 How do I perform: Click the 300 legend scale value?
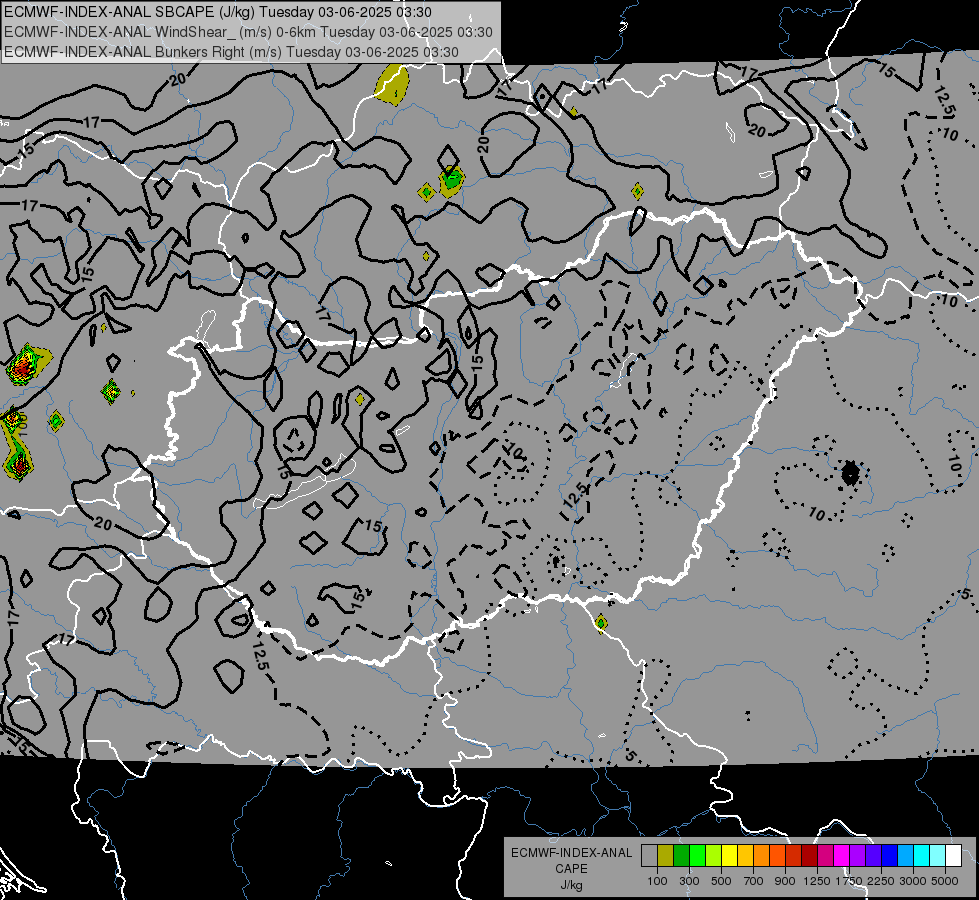[689, 881]
